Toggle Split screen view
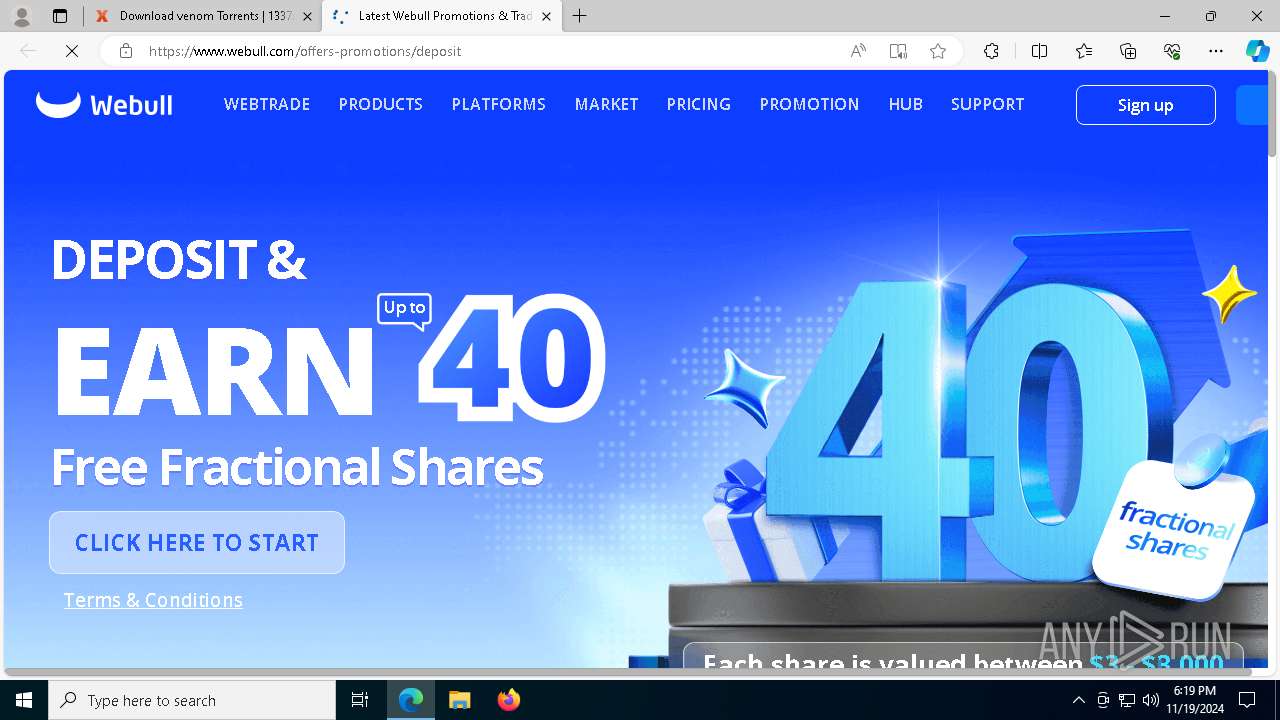The image size is (1280, 720). tap(1039, 51)
